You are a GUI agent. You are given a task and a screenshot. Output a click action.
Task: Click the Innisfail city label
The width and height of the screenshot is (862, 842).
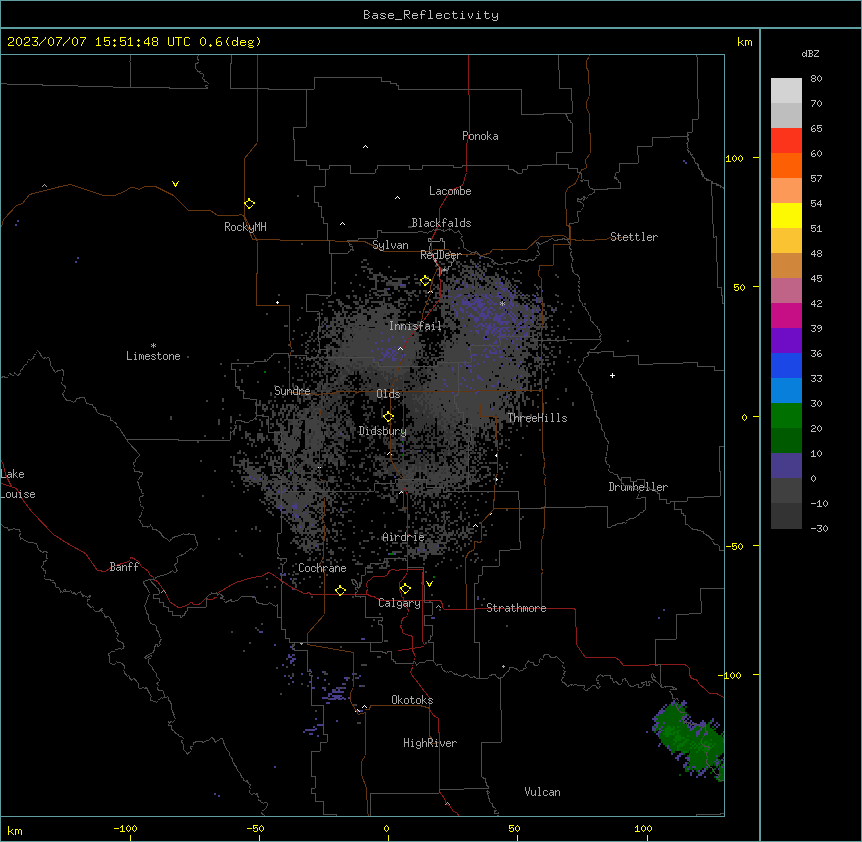pyautogui.click(x=415, y=326)
